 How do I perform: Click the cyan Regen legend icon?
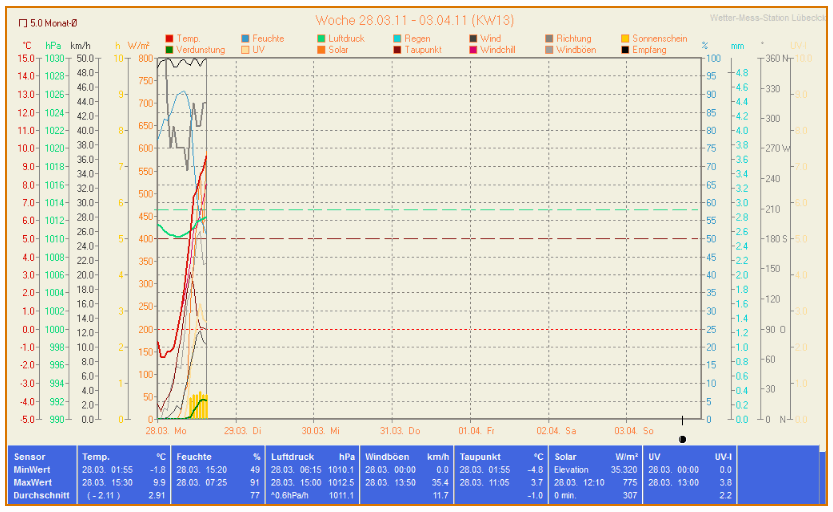coord(397,38)
